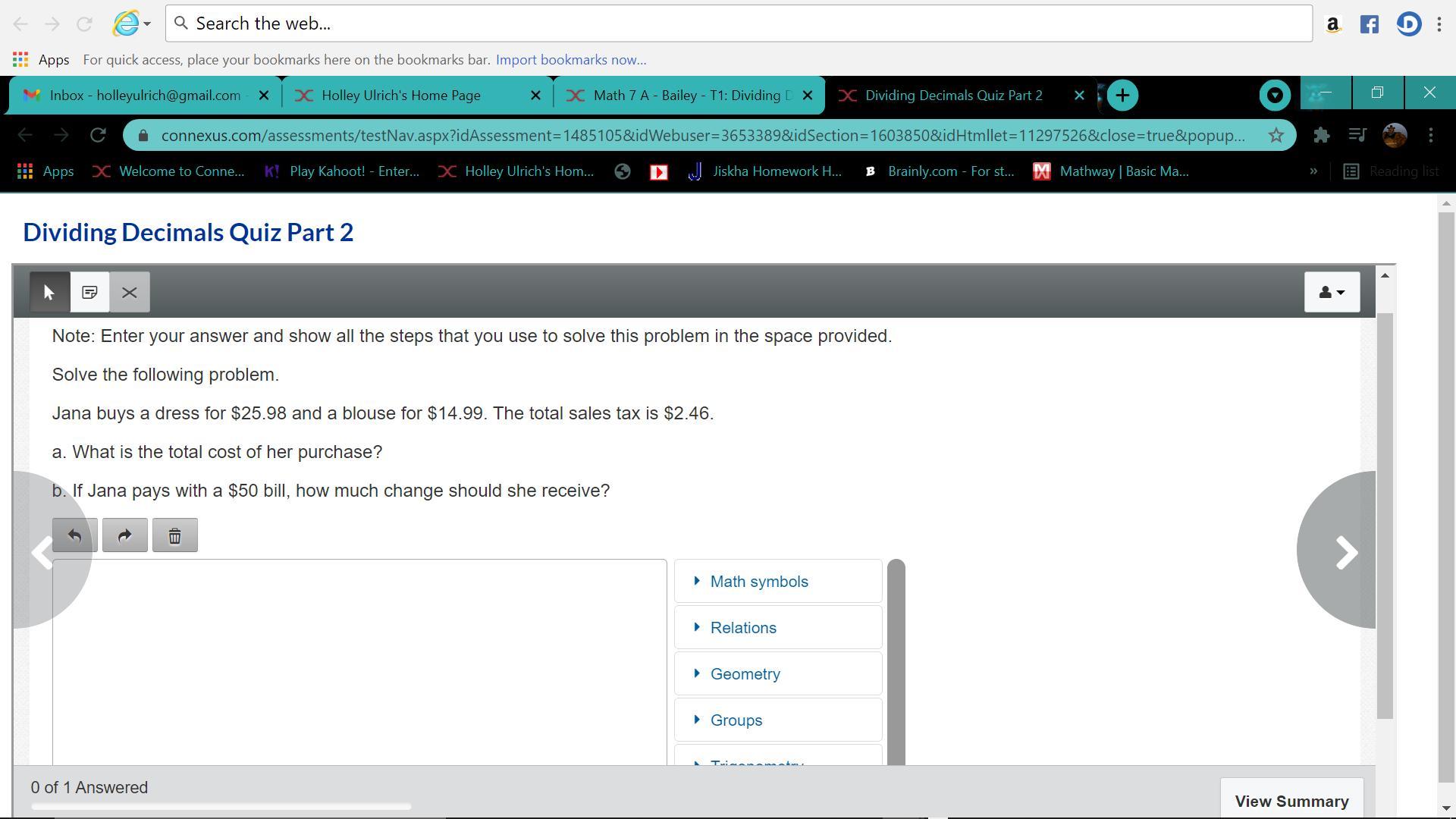Image resolution: width=1456 pixels, height=819 pixels.
Task: Go to next question arrow
Action: point(1345,551)
